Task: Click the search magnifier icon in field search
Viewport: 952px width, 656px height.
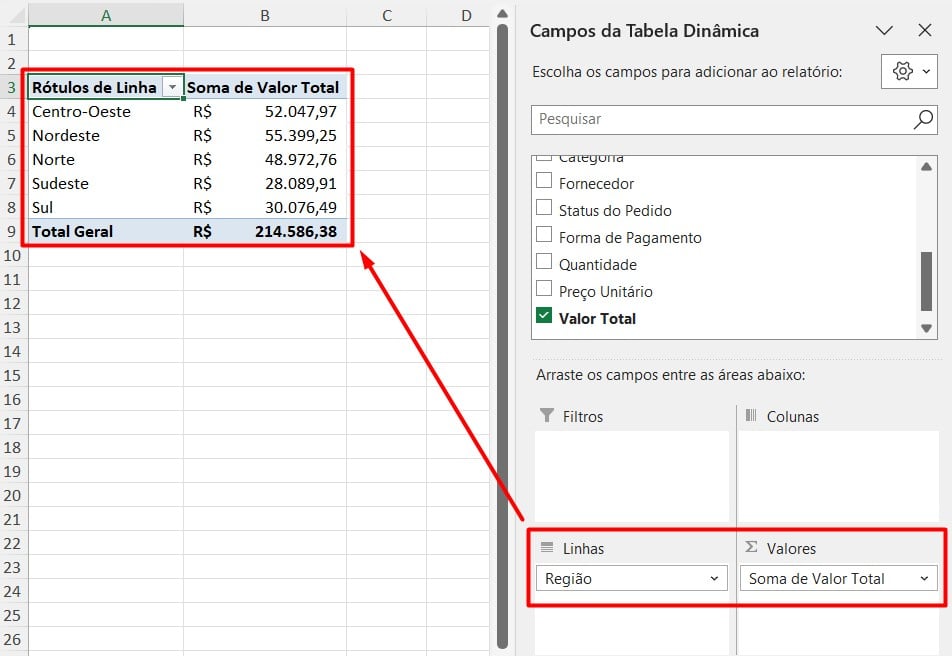Action: (x=923, y=119)
